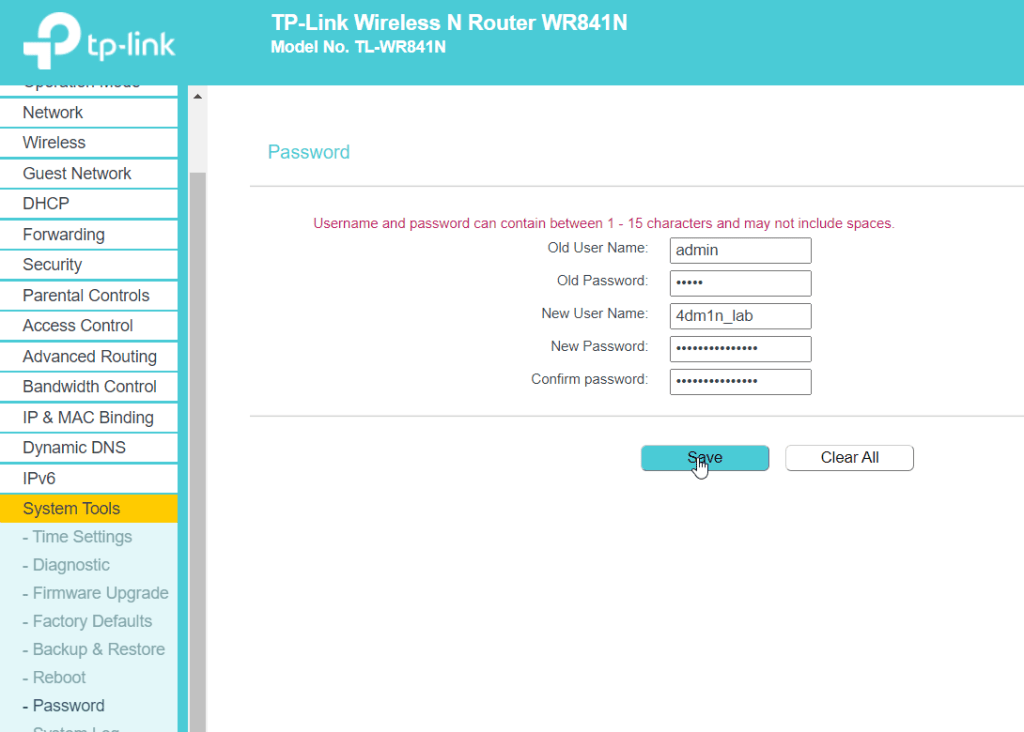
Task: Select Parental Controls in sidebar
Action: click(86, 296)
